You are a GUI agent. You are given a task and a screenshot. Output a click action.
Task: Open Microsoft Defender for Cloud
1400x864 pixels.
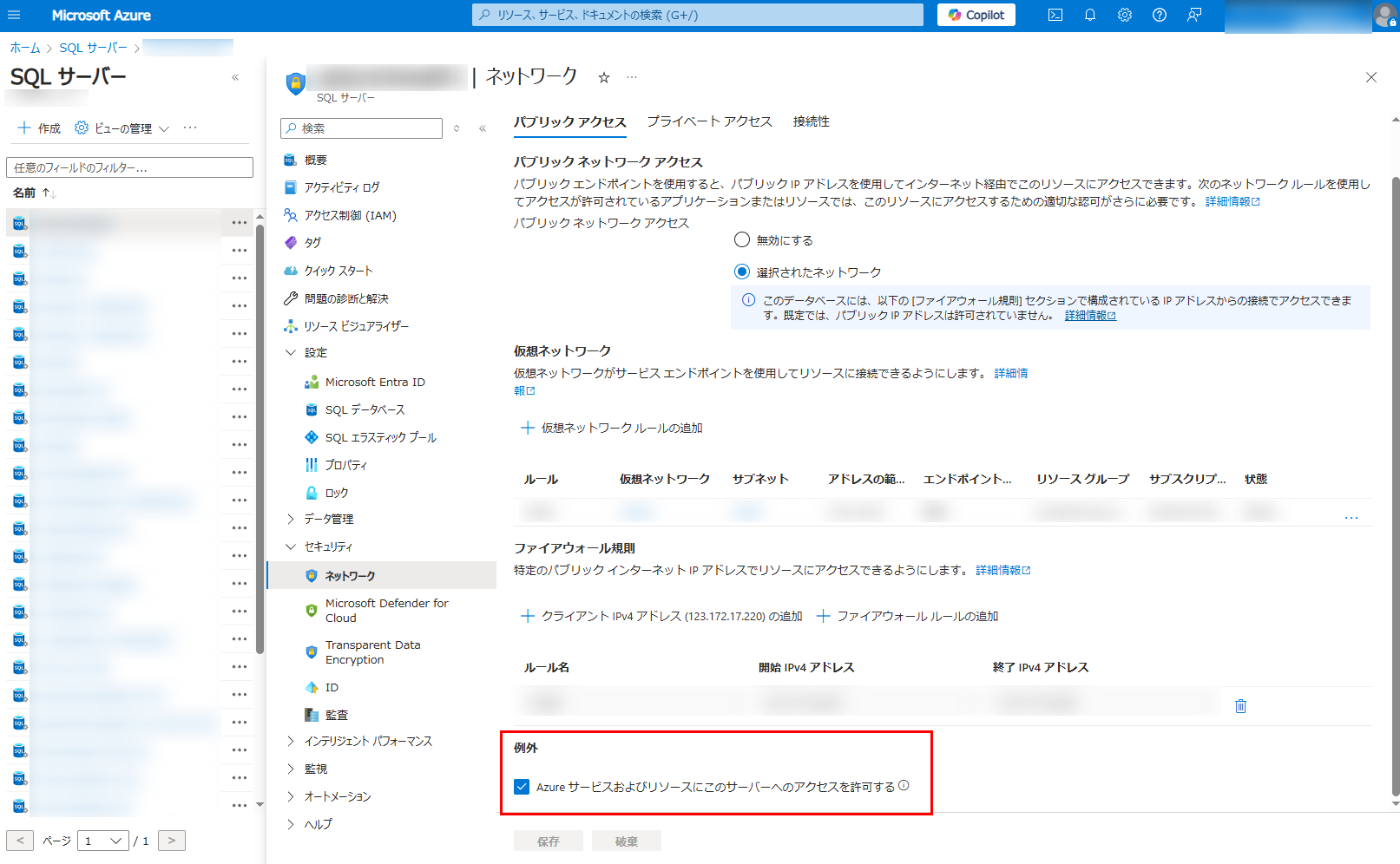point(386,611)
